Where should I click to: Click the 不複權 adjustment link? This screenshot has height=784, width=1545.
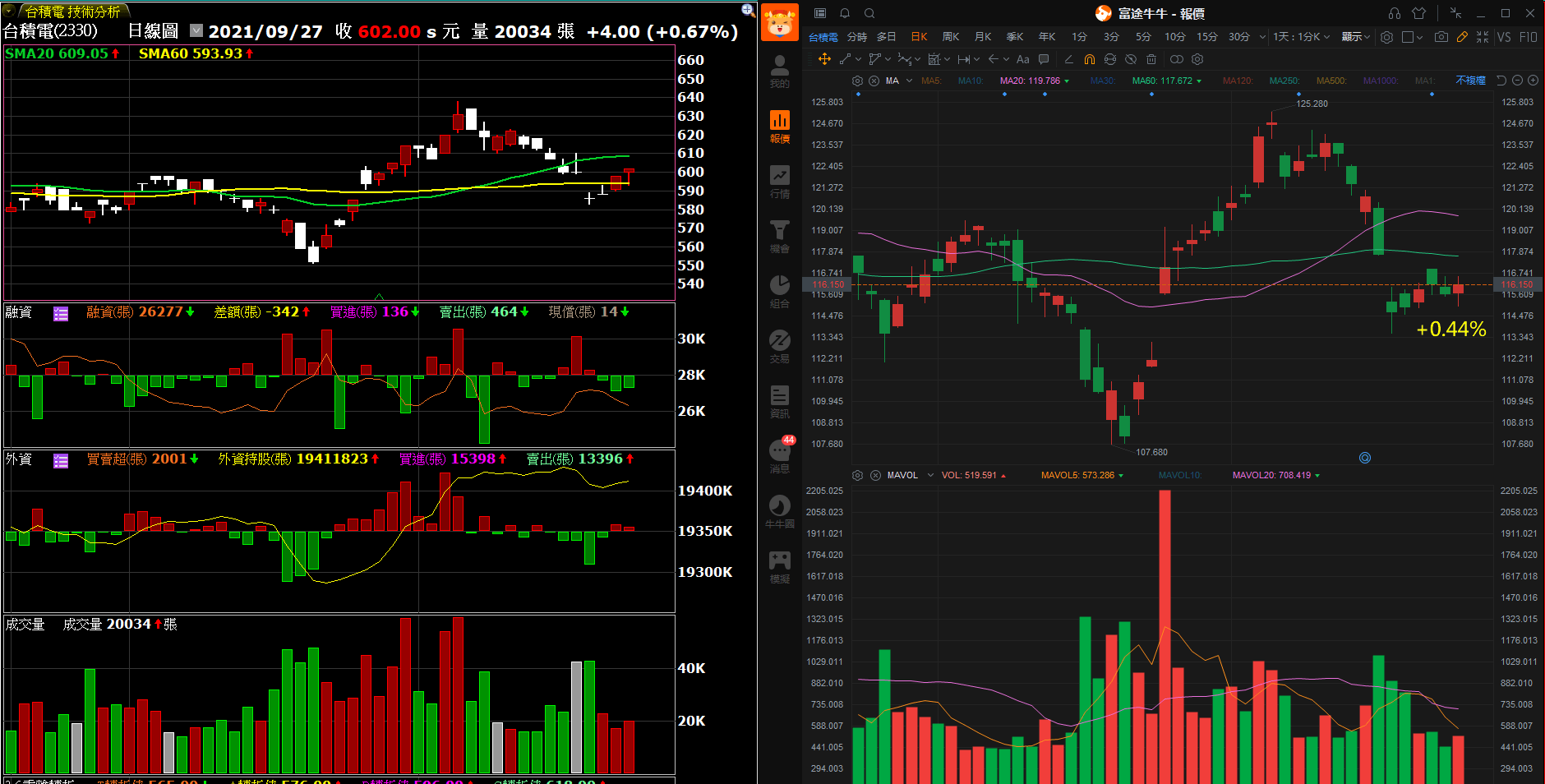tap(1470, 81)
